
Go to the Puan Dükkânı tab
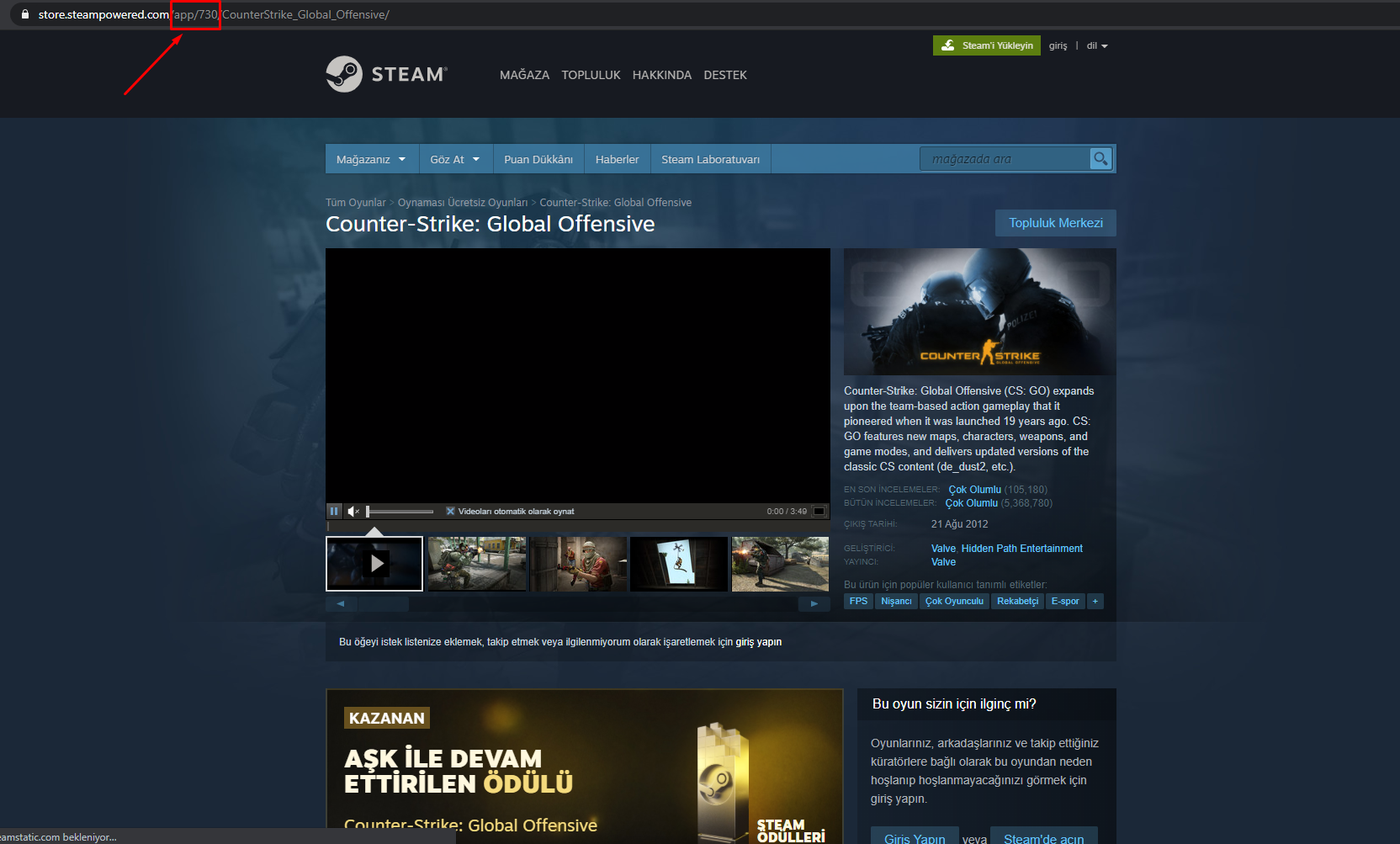538,159
